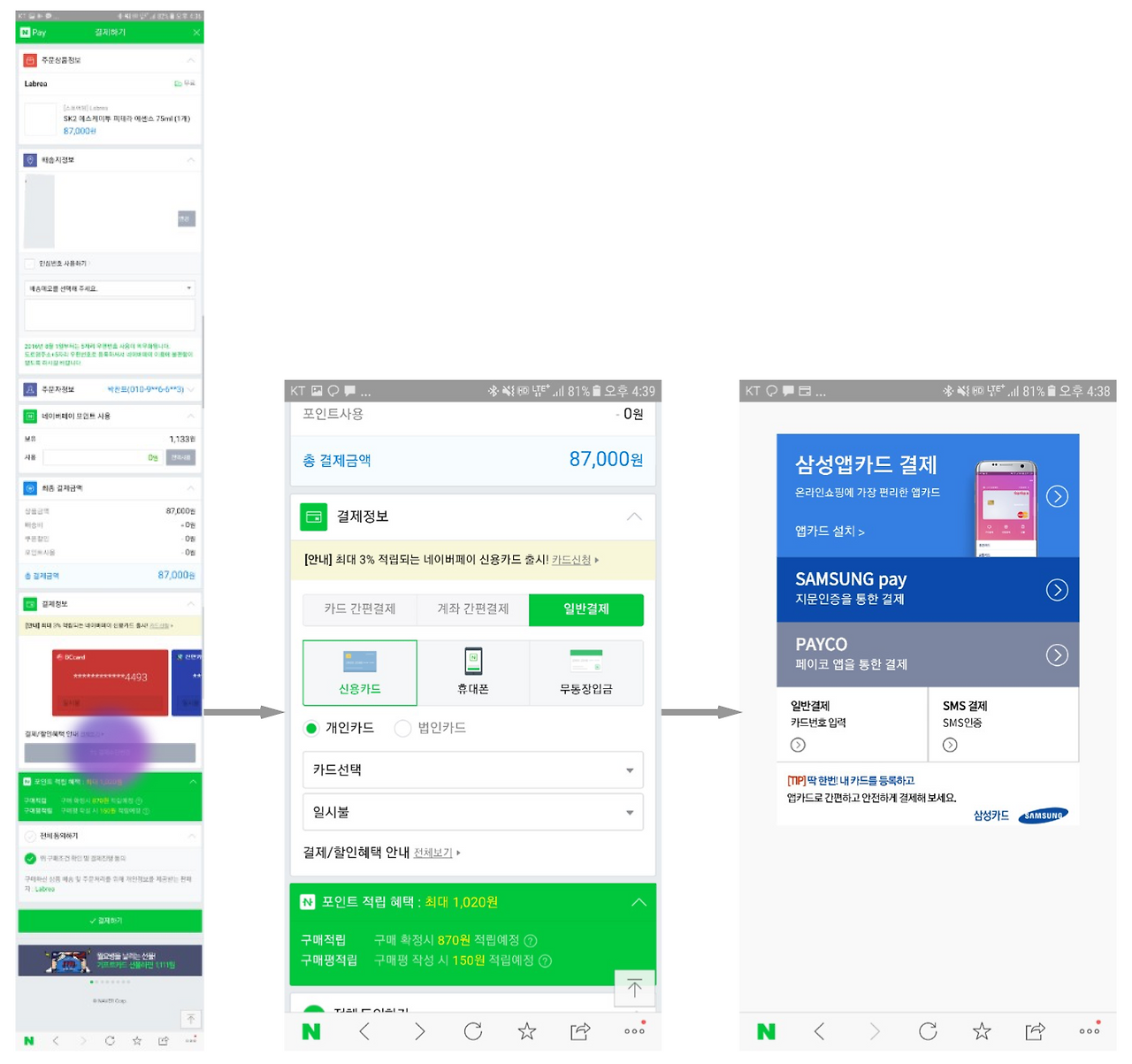Check 전체 동의하기 on the full checkout page
This screenshot has height=1064, width=1132.
pyautogui.click(x=30, y=836)
